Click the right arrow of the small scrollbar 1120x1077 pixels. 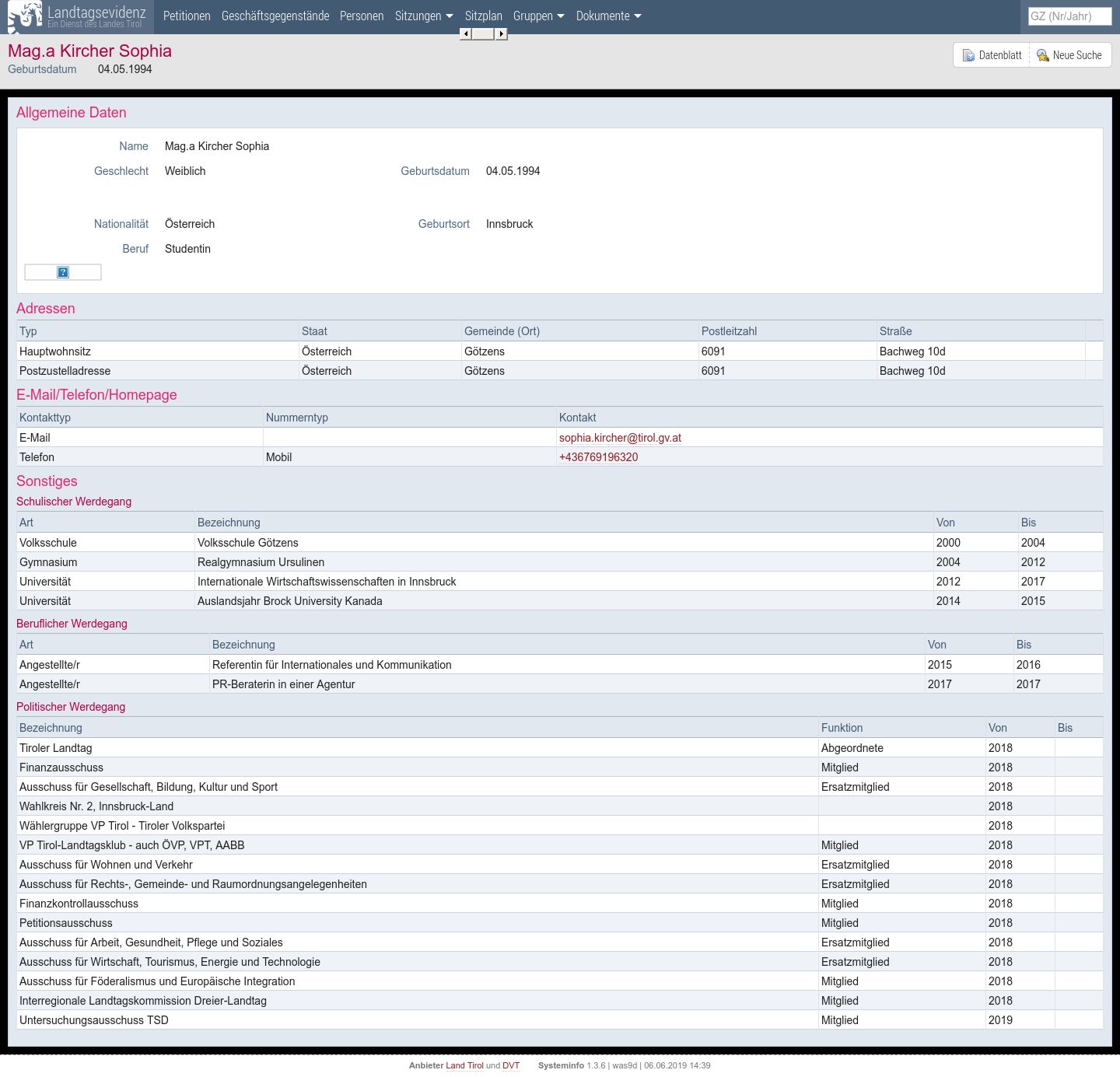tap(502, 33)
